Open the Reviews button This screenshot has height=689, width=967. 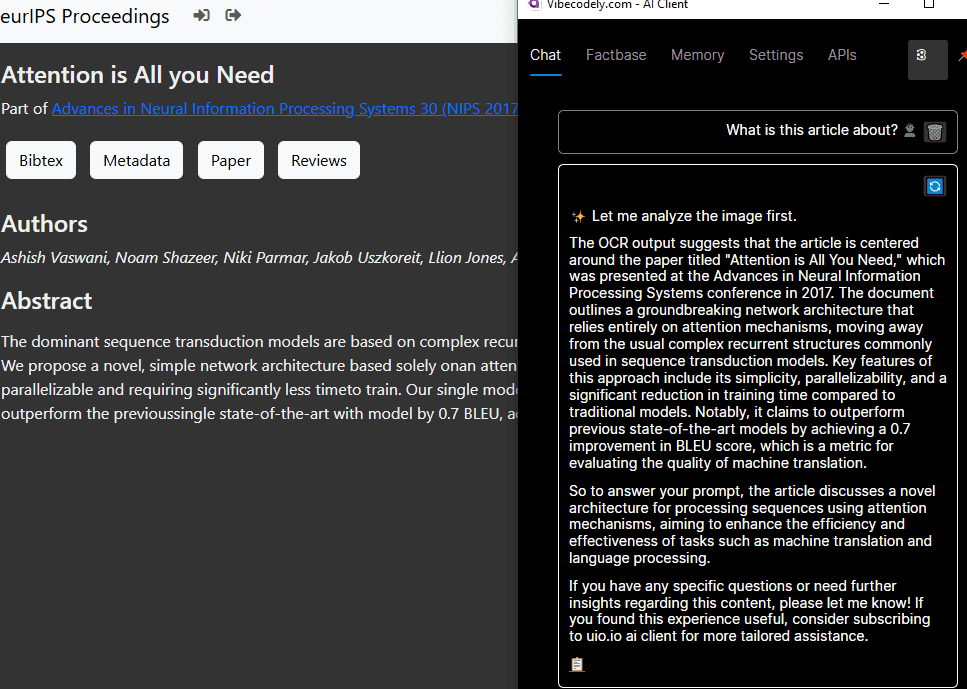pos(319,160)
